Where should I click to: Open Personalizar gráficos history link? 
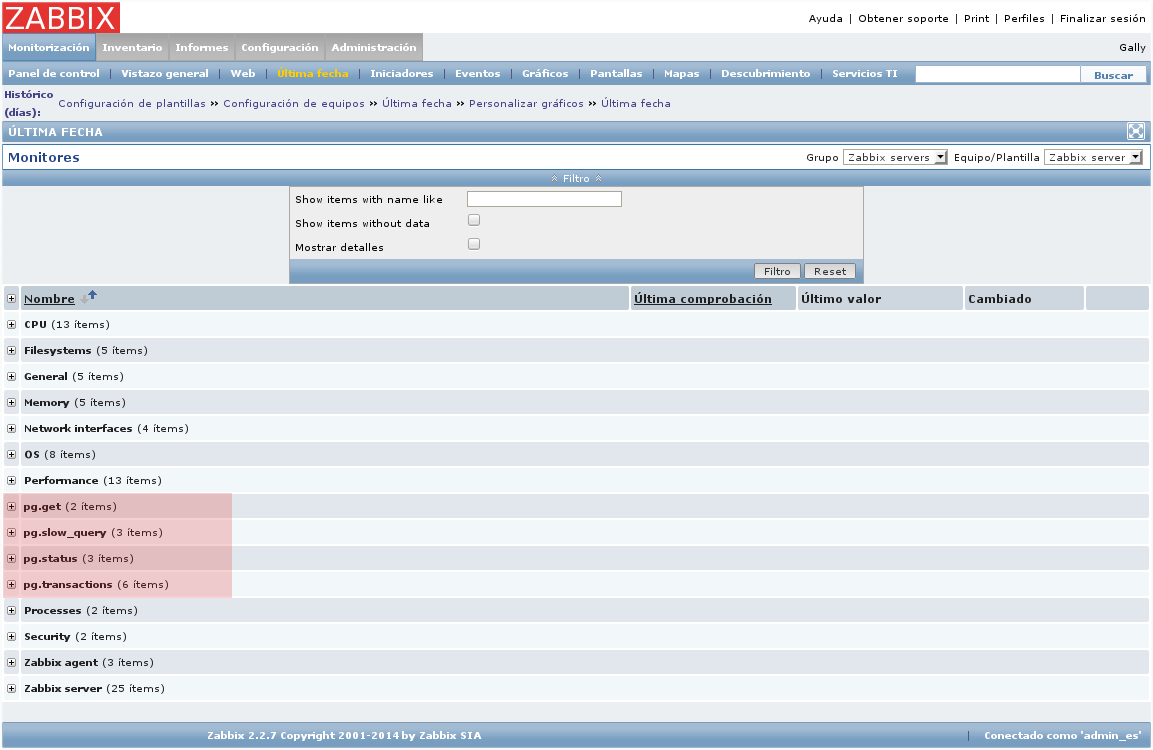coord(526,104)
